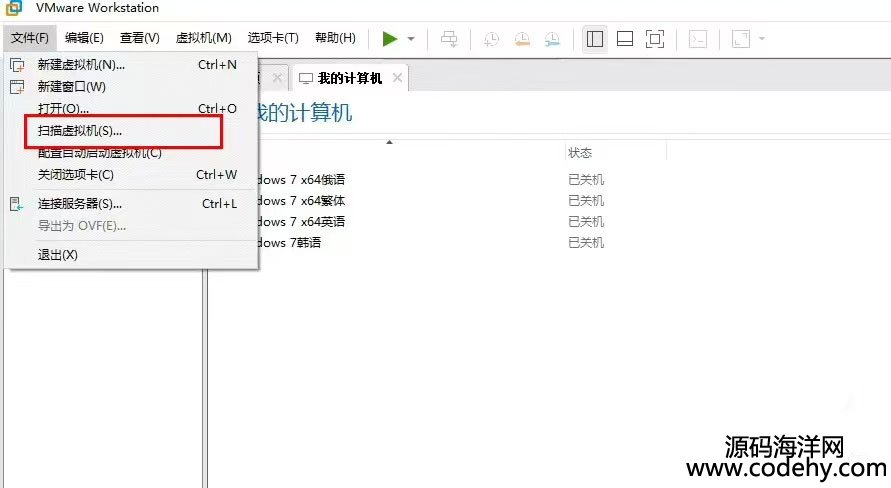Click the new window menu icon

tap(17, 86)
